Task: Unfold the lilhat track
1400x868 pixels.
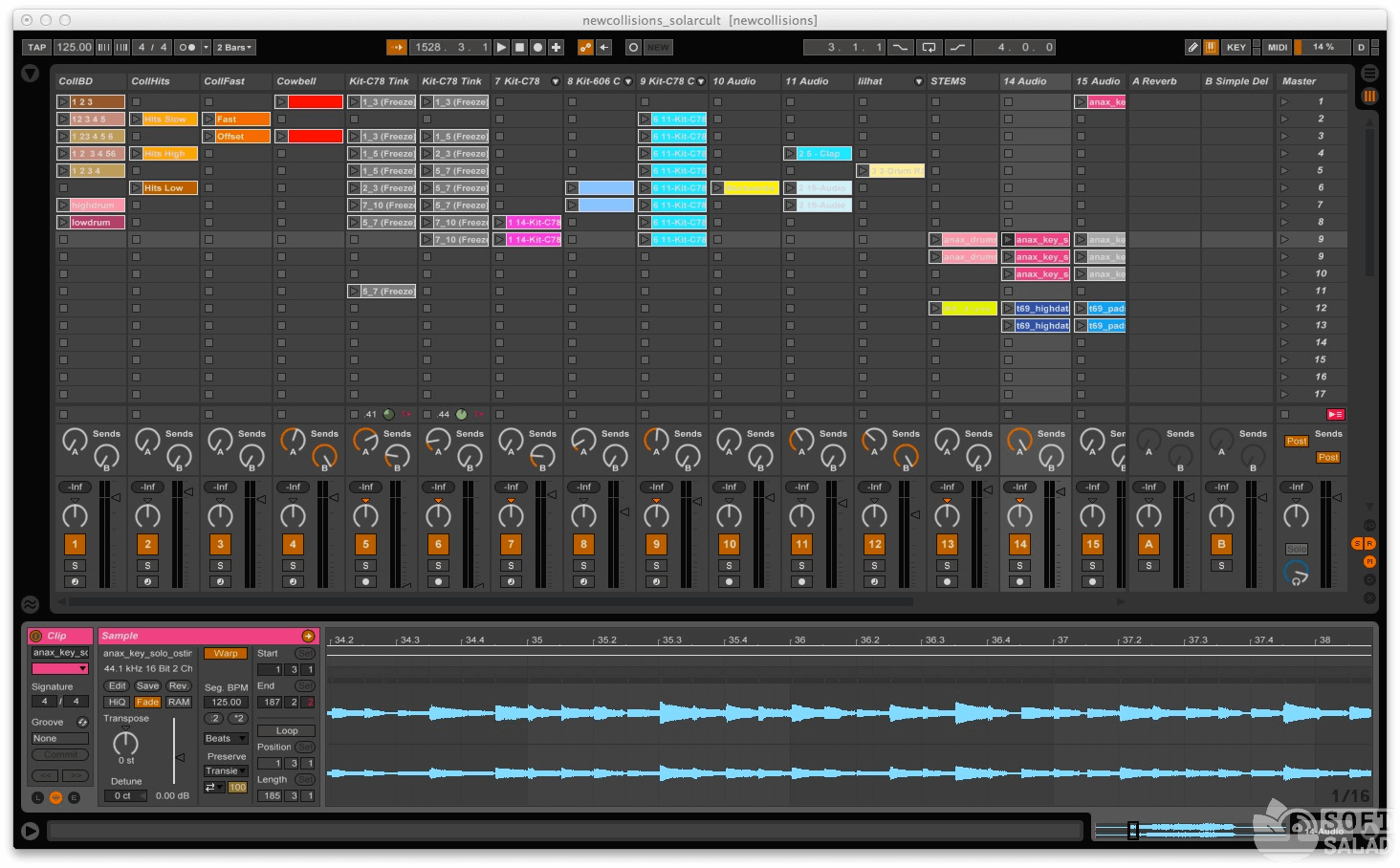Action: 919,81
